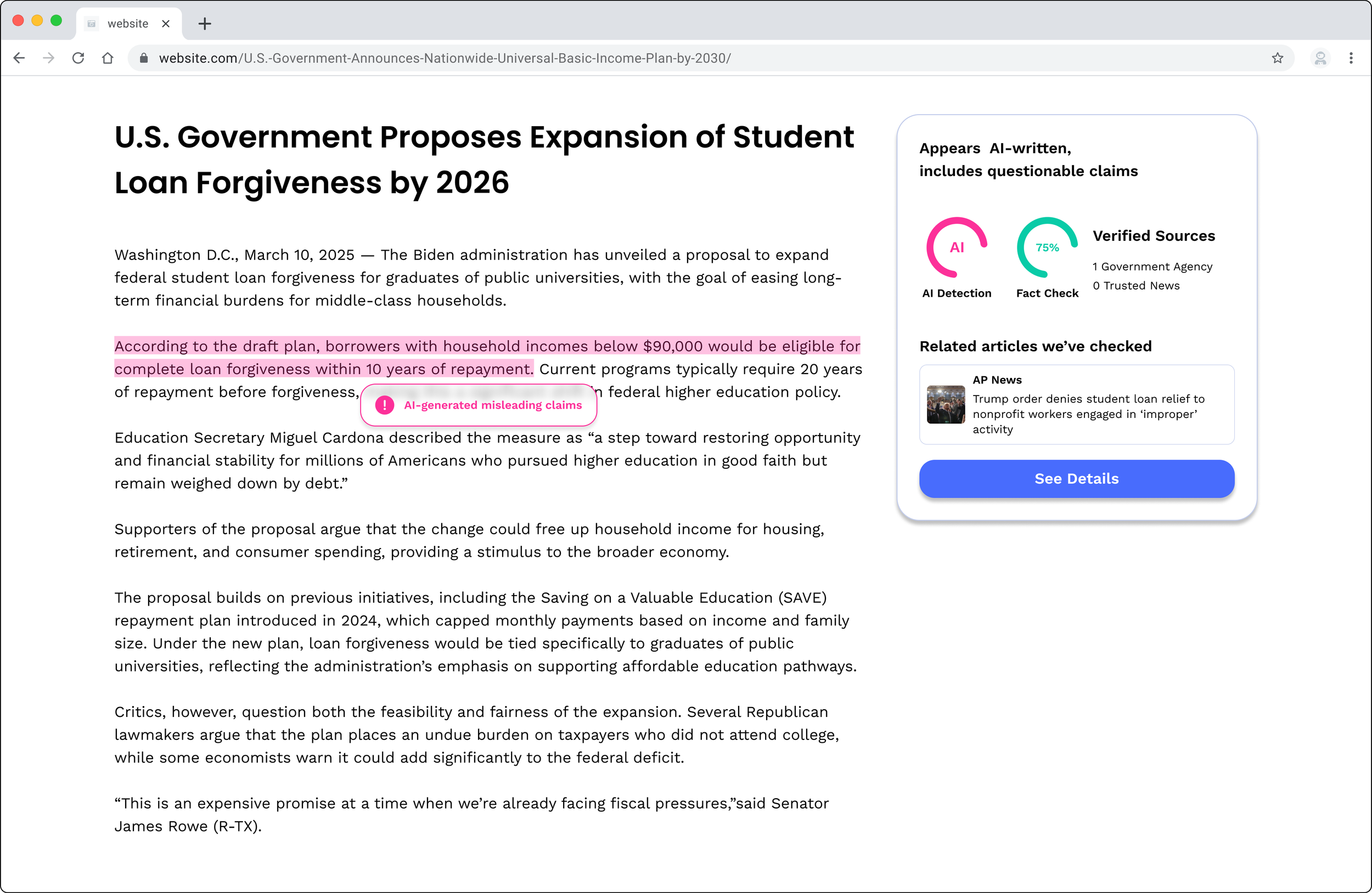Open the AP News article thumbnail
Viewport: 1372px width, 893px height.
pyautogui.click(x=946, y=404)
